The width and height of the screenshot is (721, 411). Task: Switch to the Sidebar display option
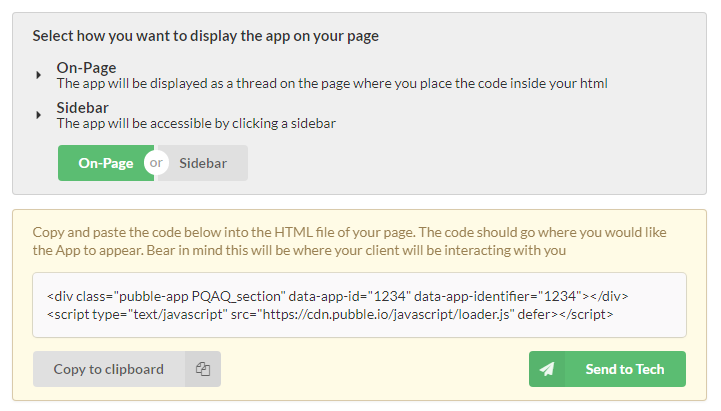coord(204,163)
